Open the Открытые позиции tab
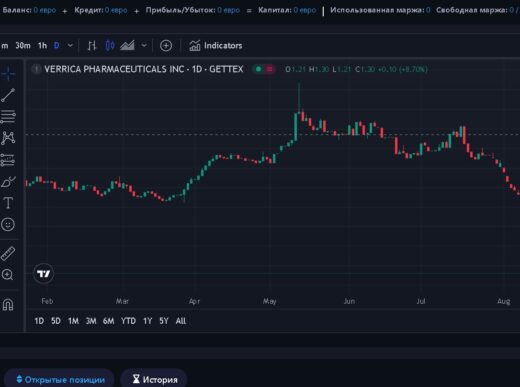The height and width of the screenshot is (387, 520). pos(60,379)
